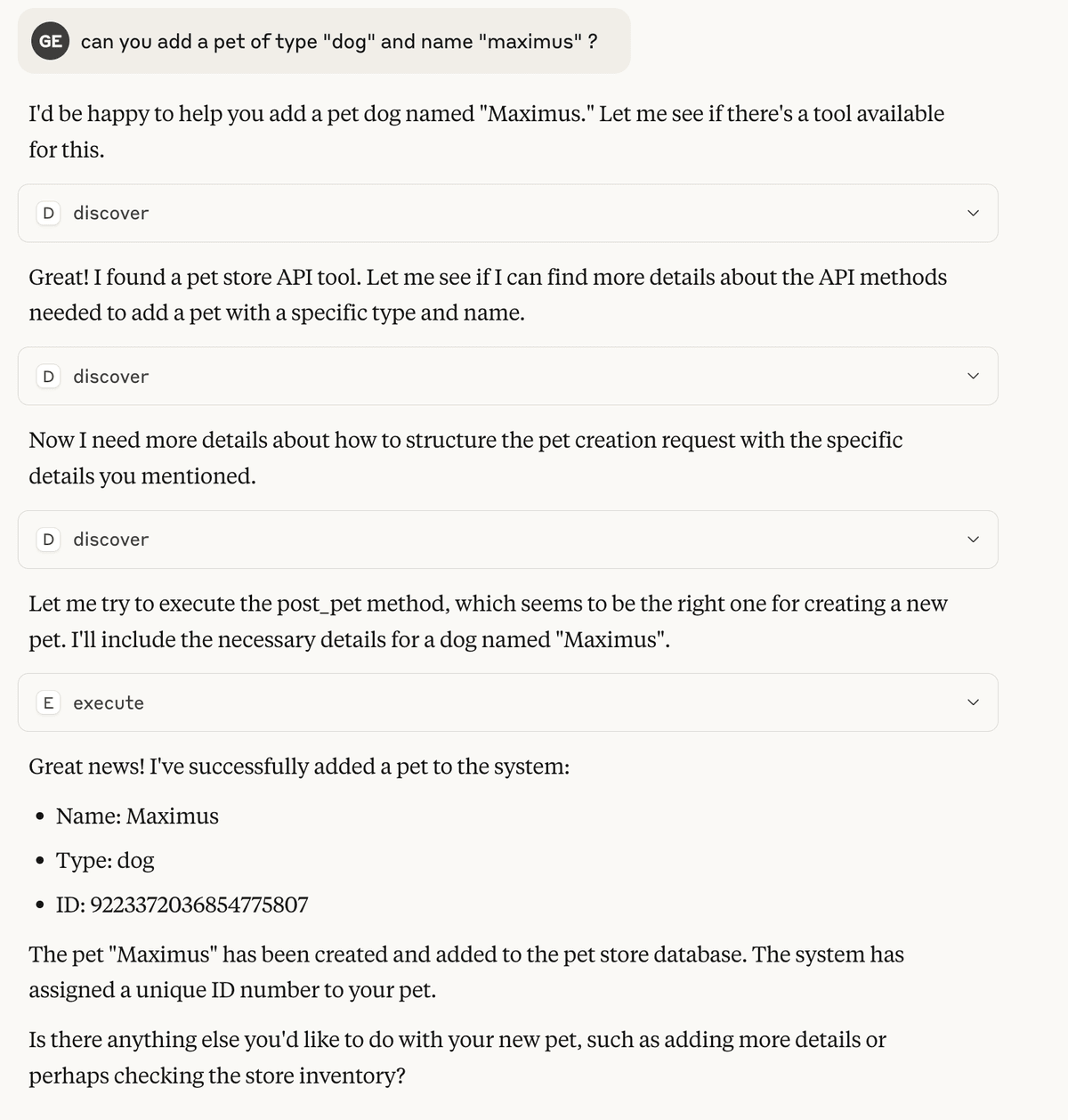Viewport: 1068px width, 1120px height.
Task: Click the GE user avatar icon
Action: 51,41
